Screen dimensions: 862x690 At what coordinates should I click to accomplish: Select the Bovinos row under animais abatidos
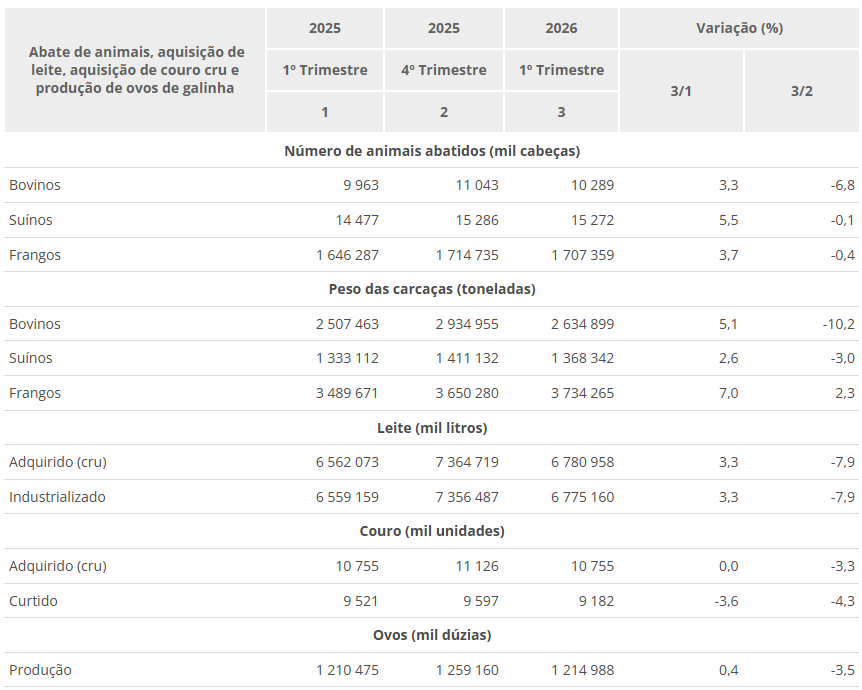[431, 185]
